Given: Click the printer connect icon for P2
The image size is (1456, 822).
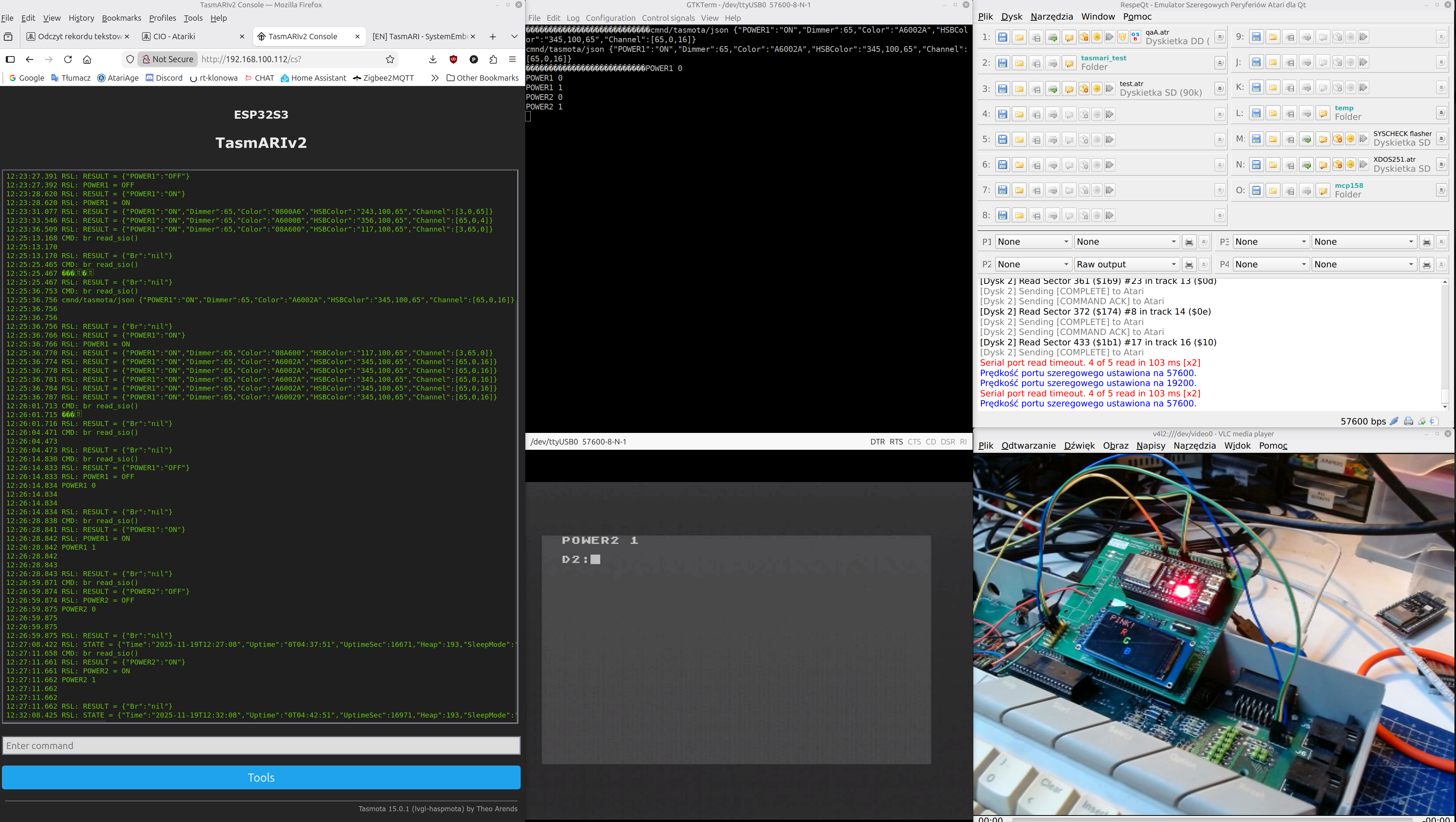Looking at the screenshot, I should point(1189,265).
